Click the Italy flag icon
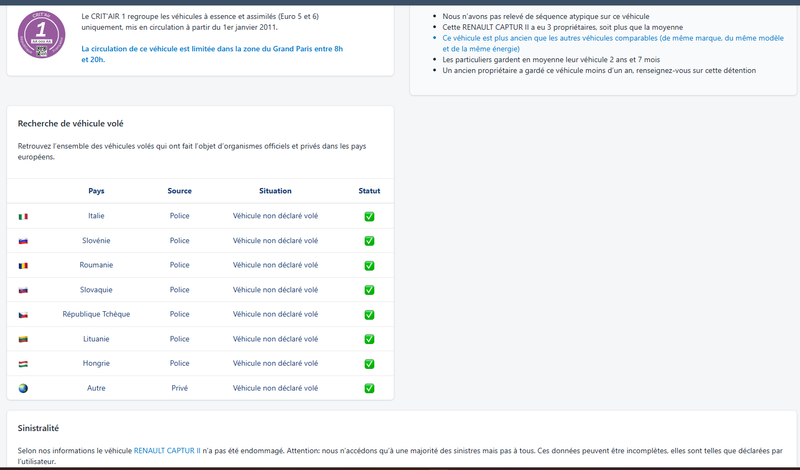 point(23,216)
